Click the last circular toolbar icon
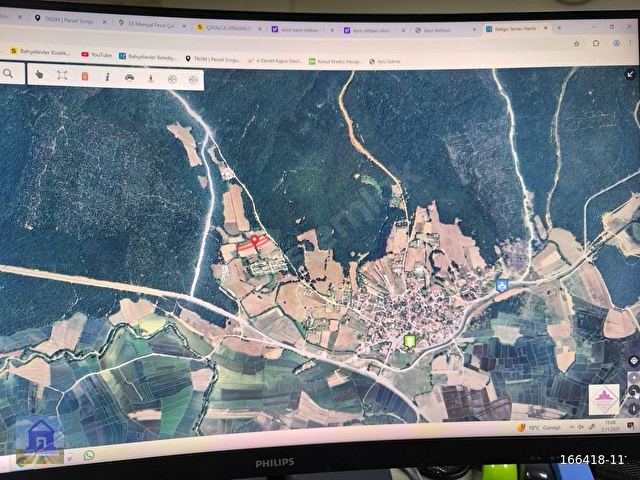This screenshot has width=640, height=480. click(x=193, y=80)
